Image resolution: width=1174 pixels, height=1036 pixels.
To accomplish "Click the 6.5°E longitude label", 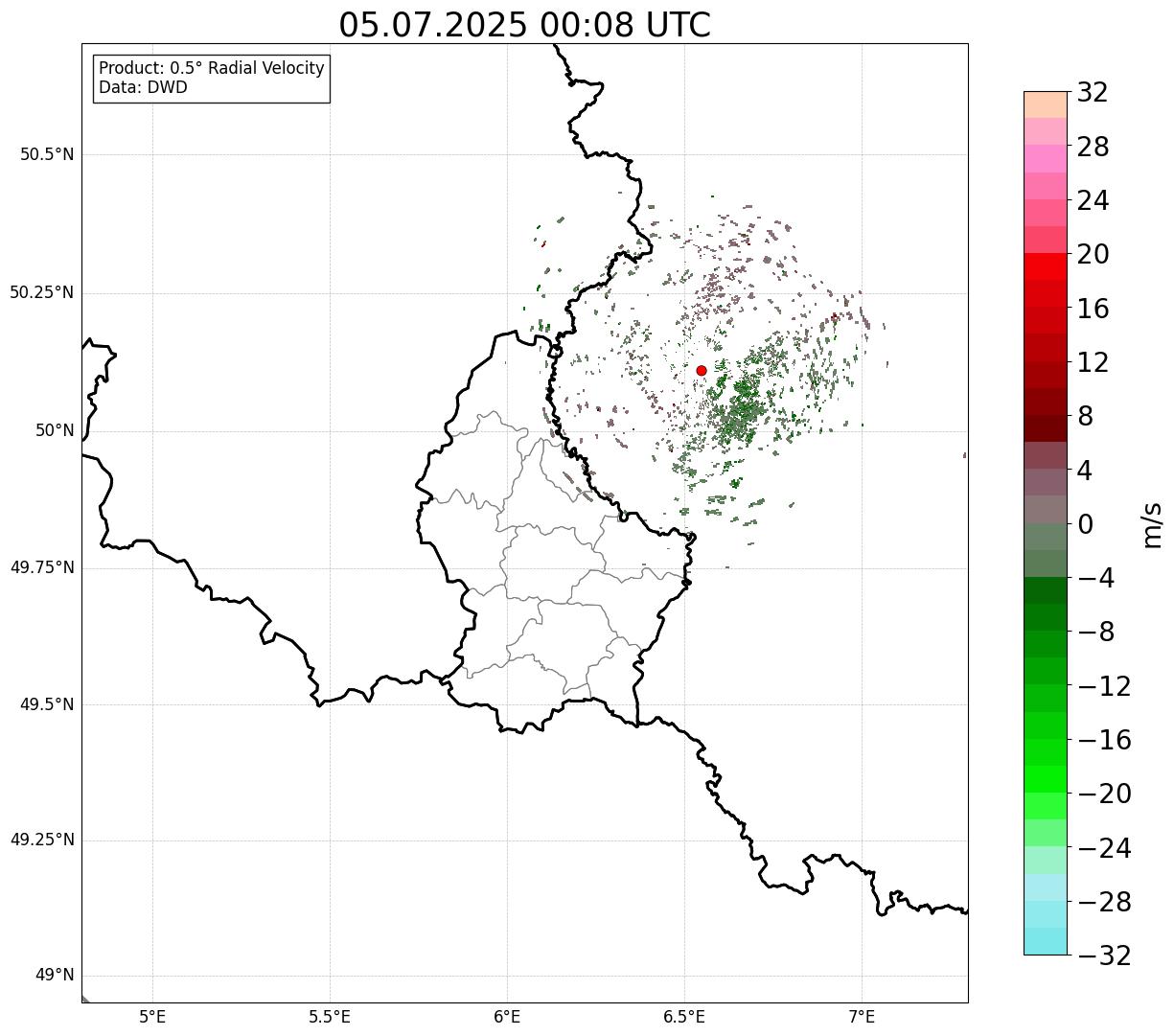I will coord(684,1017).
